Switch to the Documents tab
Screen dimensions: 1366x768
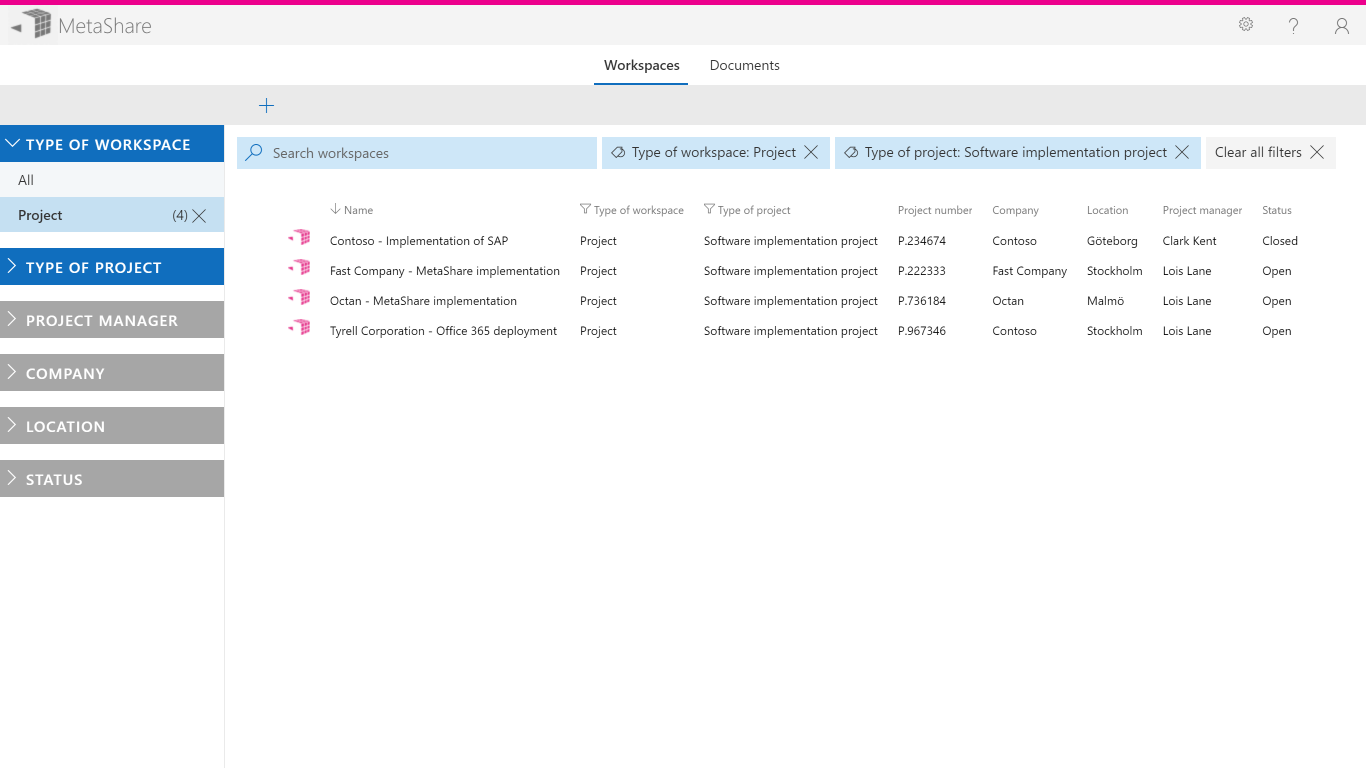pos(745,65)
